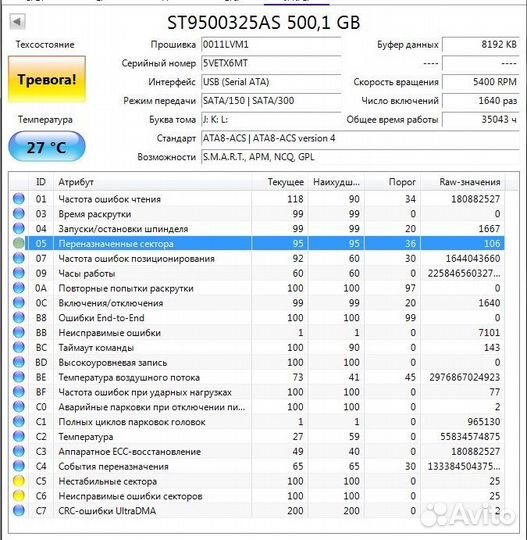Image resolution: width=527 pixels, height=540 pixels.
Task: Sort by the Атрибут column header
Action: tap(153, 182)
